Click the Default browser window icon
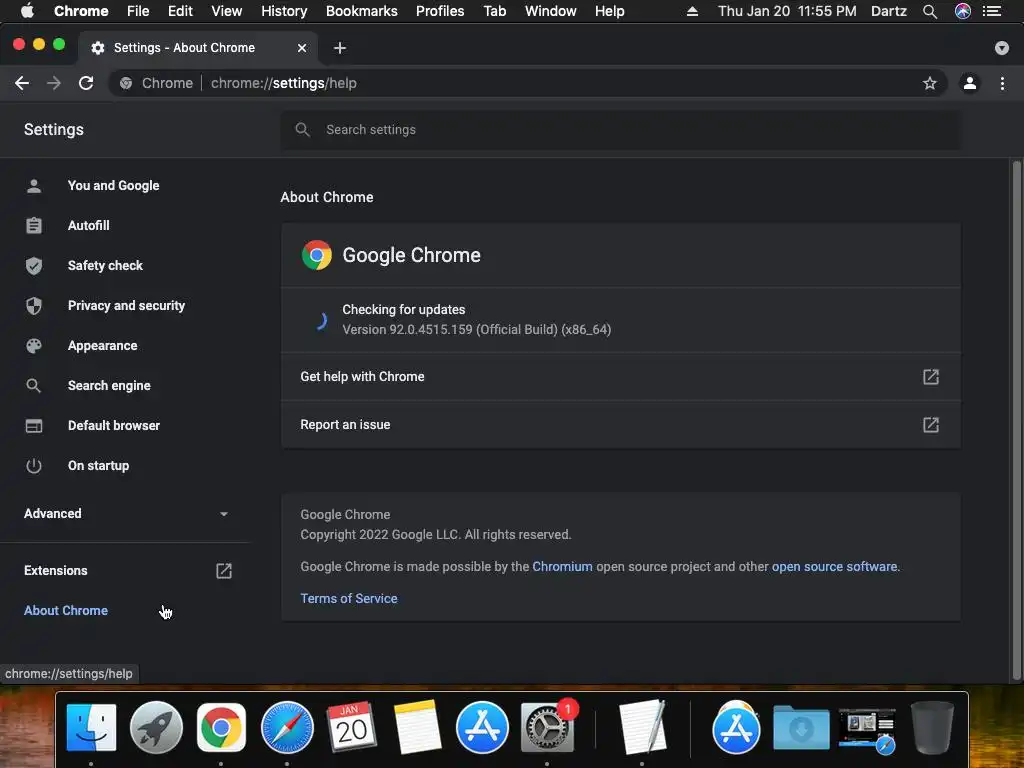Viewport: 1024px width, 768px height. (x=34, y=426)
